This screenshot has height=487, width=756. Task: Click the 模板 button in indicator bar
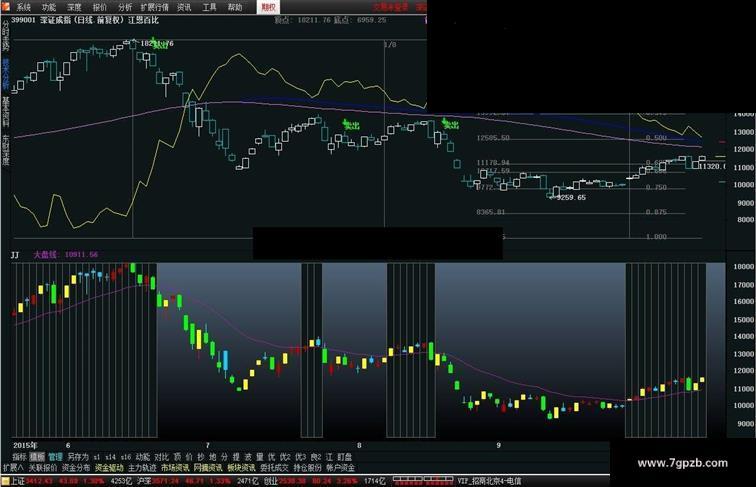(x=37, y=457)
